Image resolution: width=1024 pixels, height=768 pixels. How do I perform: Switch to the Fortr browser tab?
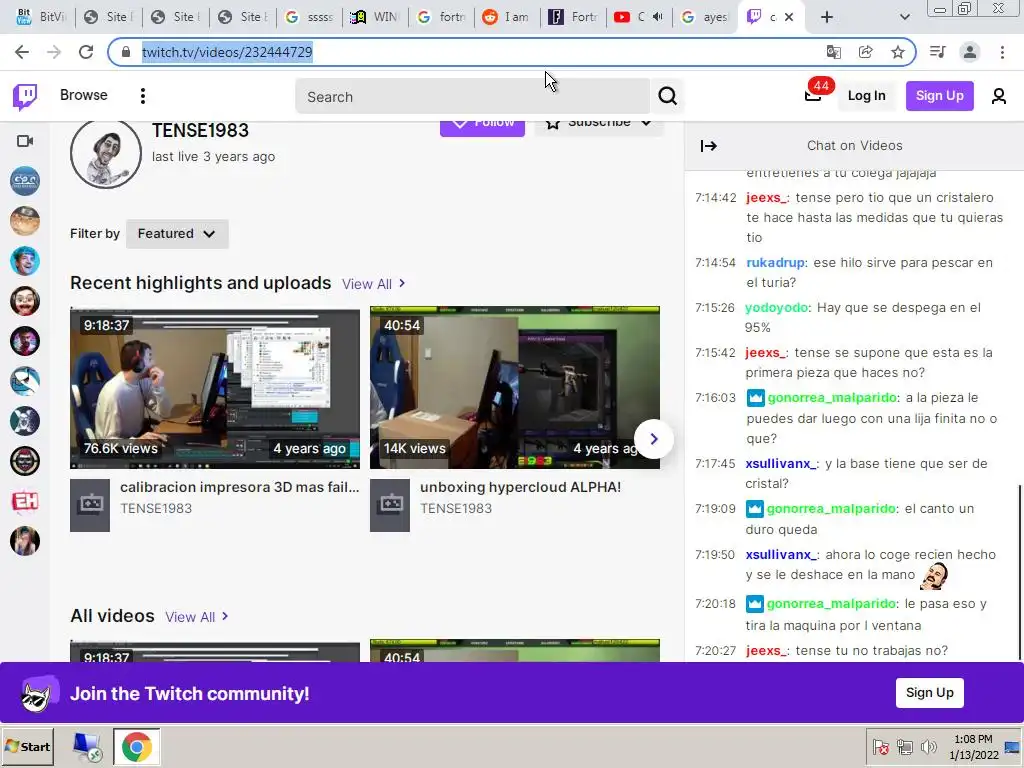click(572, 17)
